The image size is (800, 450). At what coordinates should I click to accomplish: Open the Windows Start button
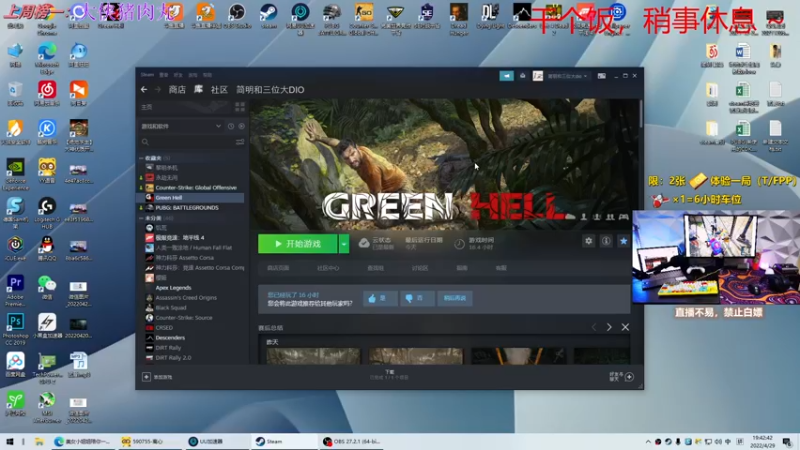click(9, 441)
